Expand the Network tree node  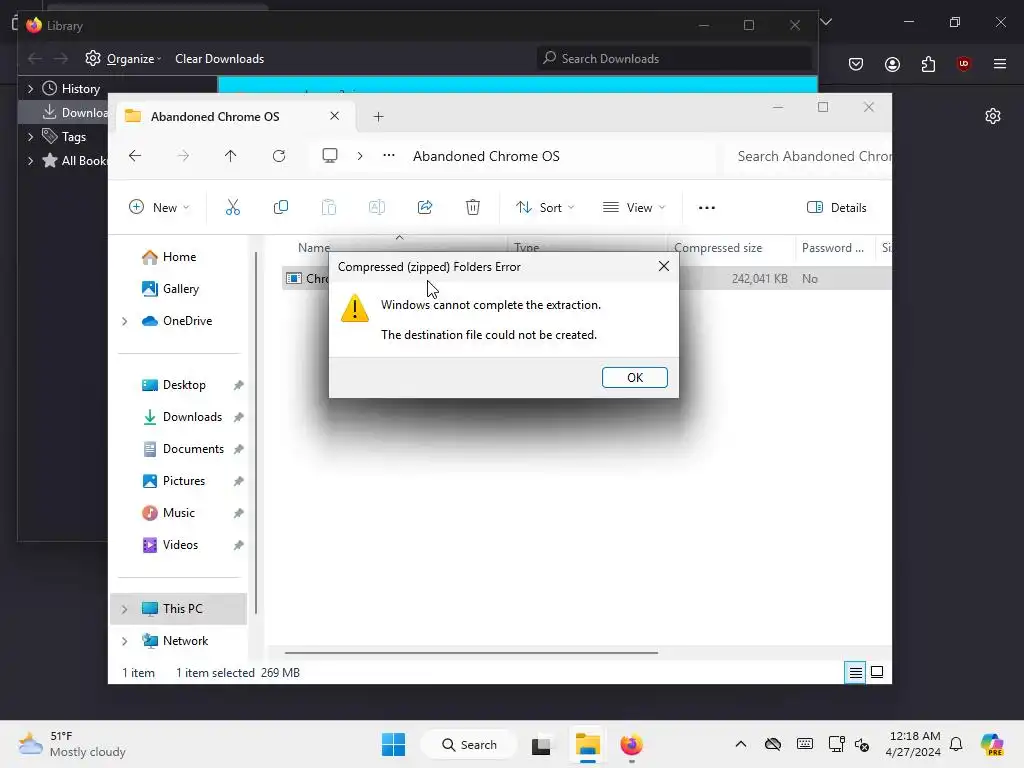(124, 641)
